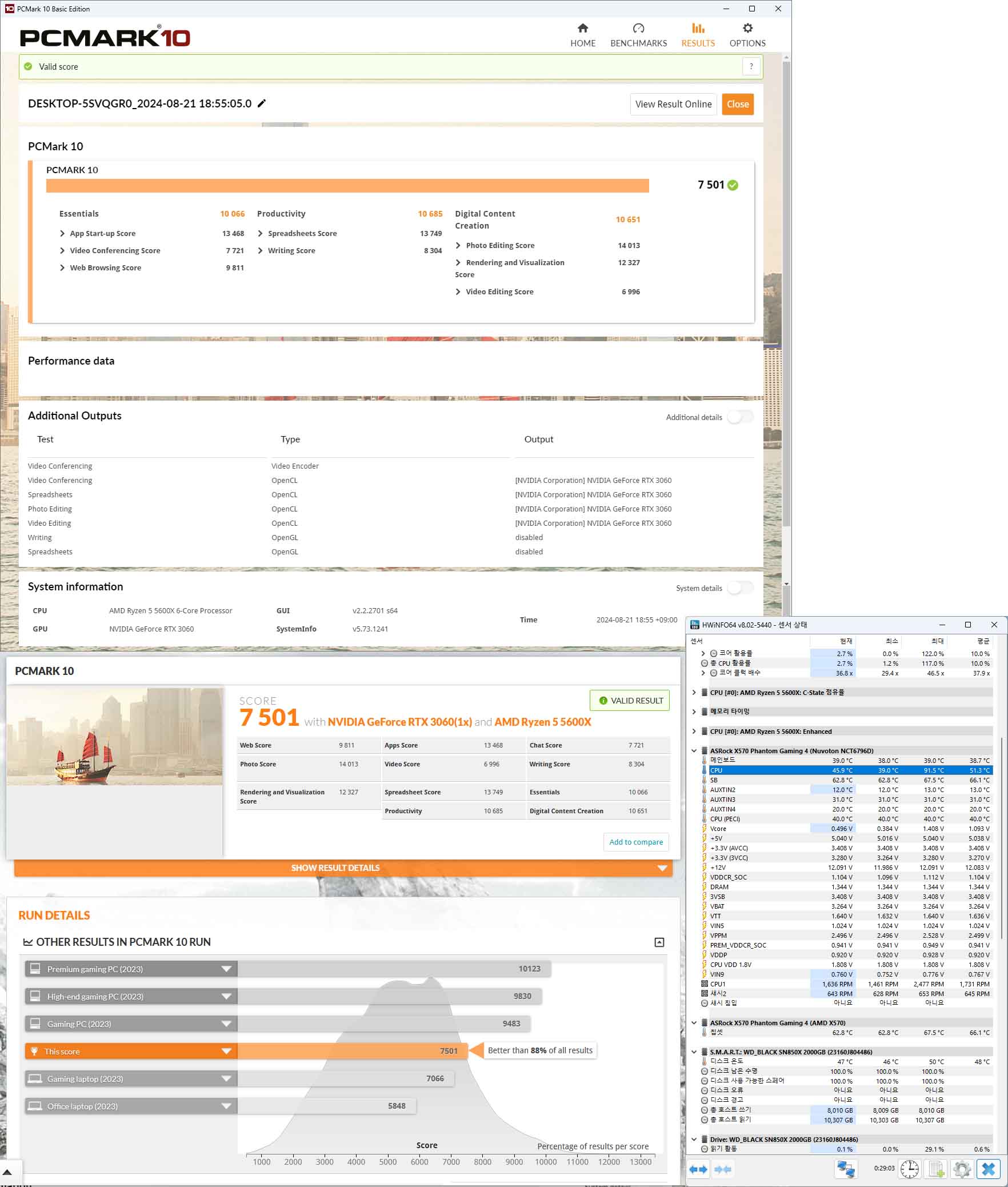
Task: Expand the Video Editing Score row
Action: 458,292
